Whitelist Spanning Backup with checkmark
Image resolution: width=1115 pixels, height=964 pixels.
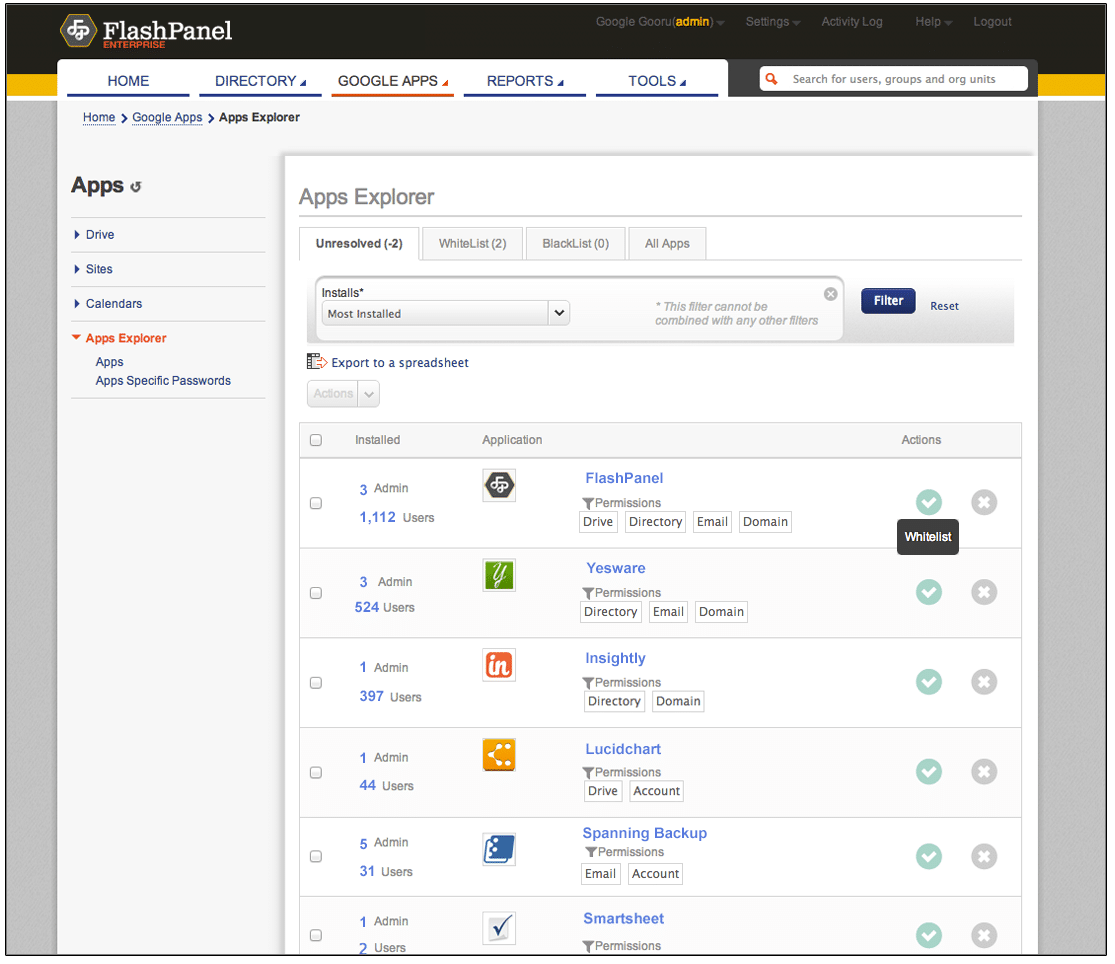929,857
